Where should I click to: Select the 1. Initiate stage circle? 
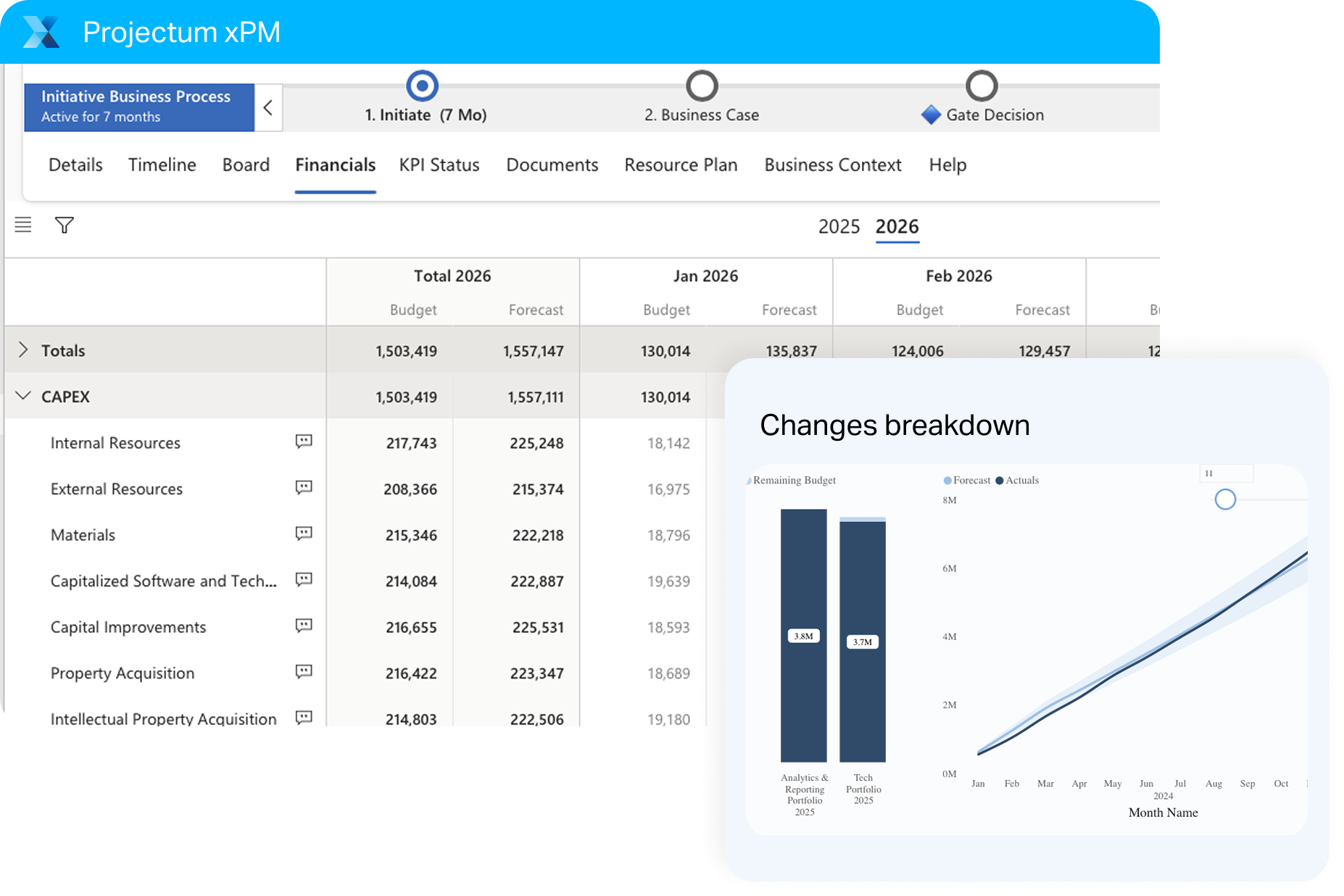[x=422, y=86]
